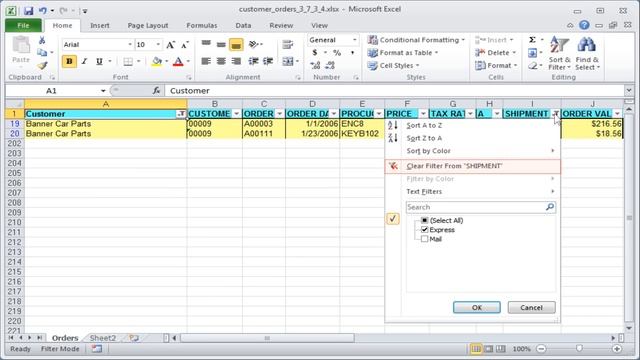The image size is (640, 360).
Task: Open the General number format dropdown
Action: pyautogui.click(x=354, y=40)
